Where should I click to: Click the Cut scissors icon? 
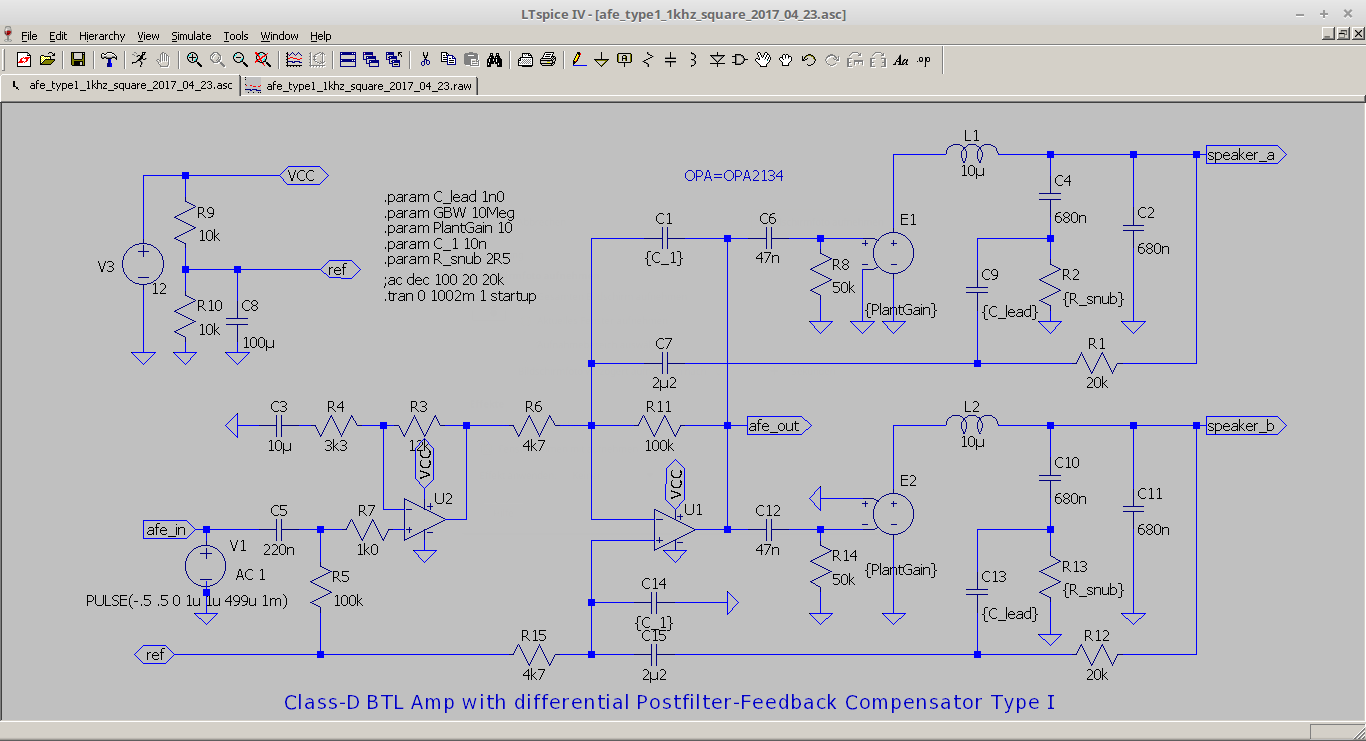coord(425,60)
